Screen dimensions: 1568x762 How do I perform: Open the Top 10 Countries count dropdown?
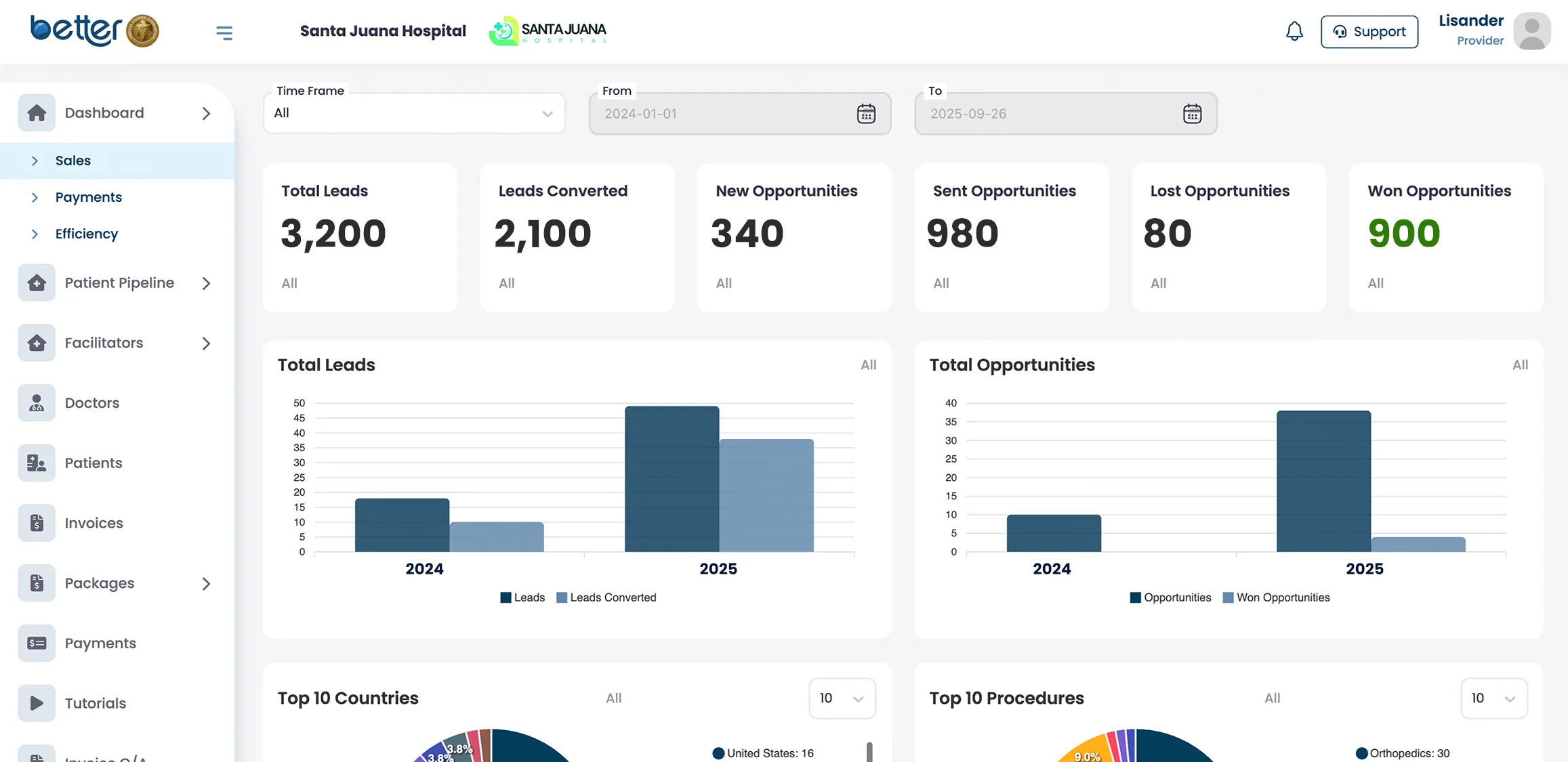click(842, 698)
